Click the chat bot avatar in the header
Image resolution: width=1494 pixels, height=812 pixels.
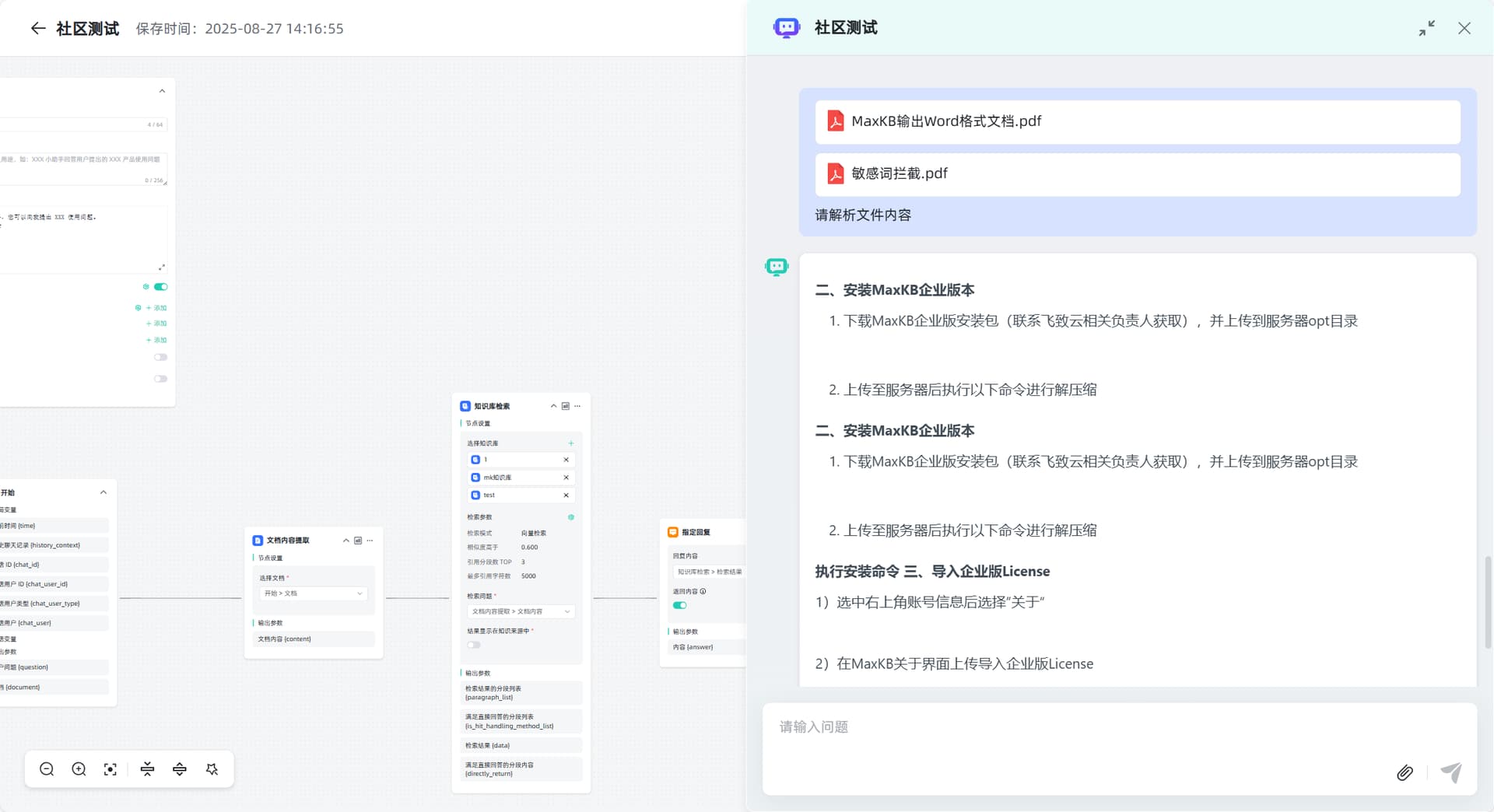[787, 28]
